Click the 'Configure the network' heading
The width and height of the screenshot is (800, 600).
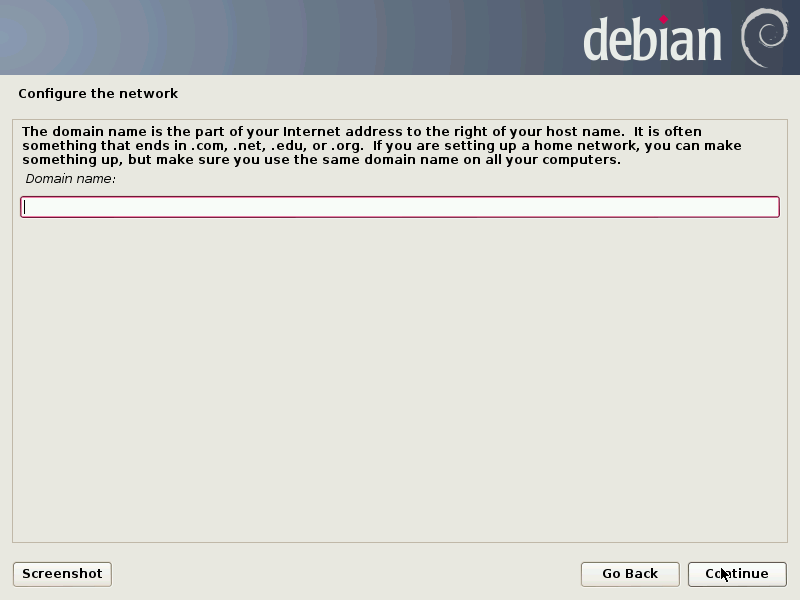[x=98, y=94]
